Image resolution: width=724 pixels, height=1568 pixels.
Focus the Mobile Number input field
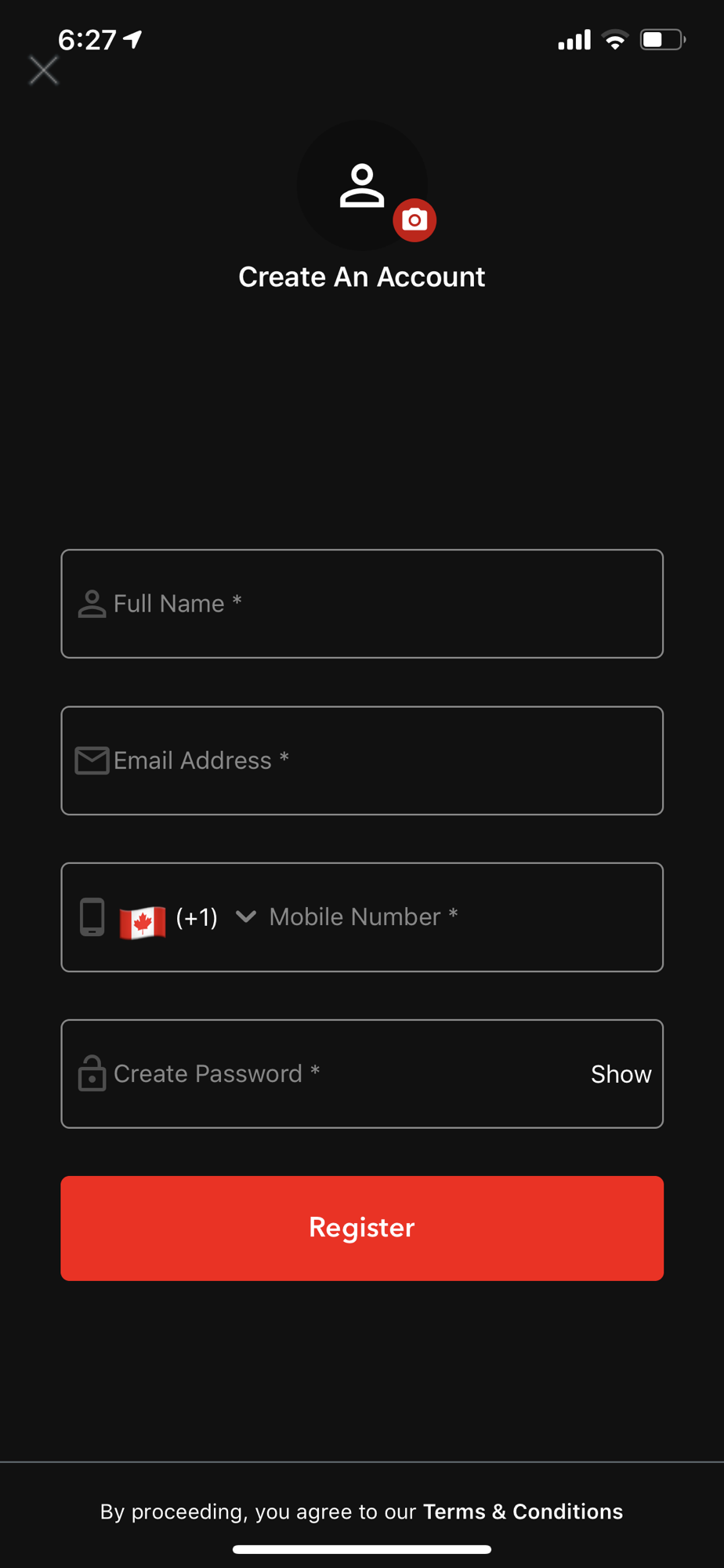(x=462, y=917)
